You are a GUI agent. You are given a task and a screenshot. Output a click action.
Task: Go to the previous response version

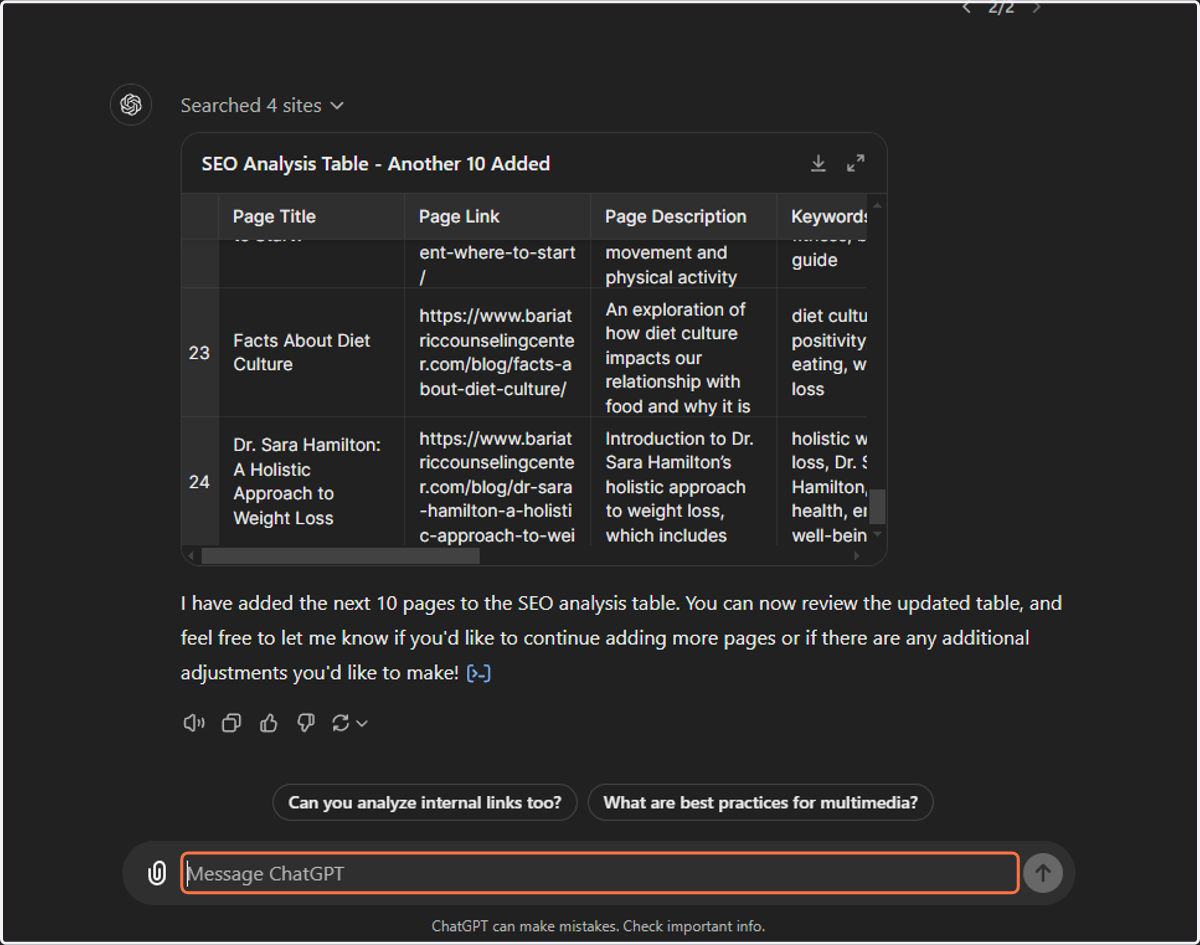coord(966,8)
